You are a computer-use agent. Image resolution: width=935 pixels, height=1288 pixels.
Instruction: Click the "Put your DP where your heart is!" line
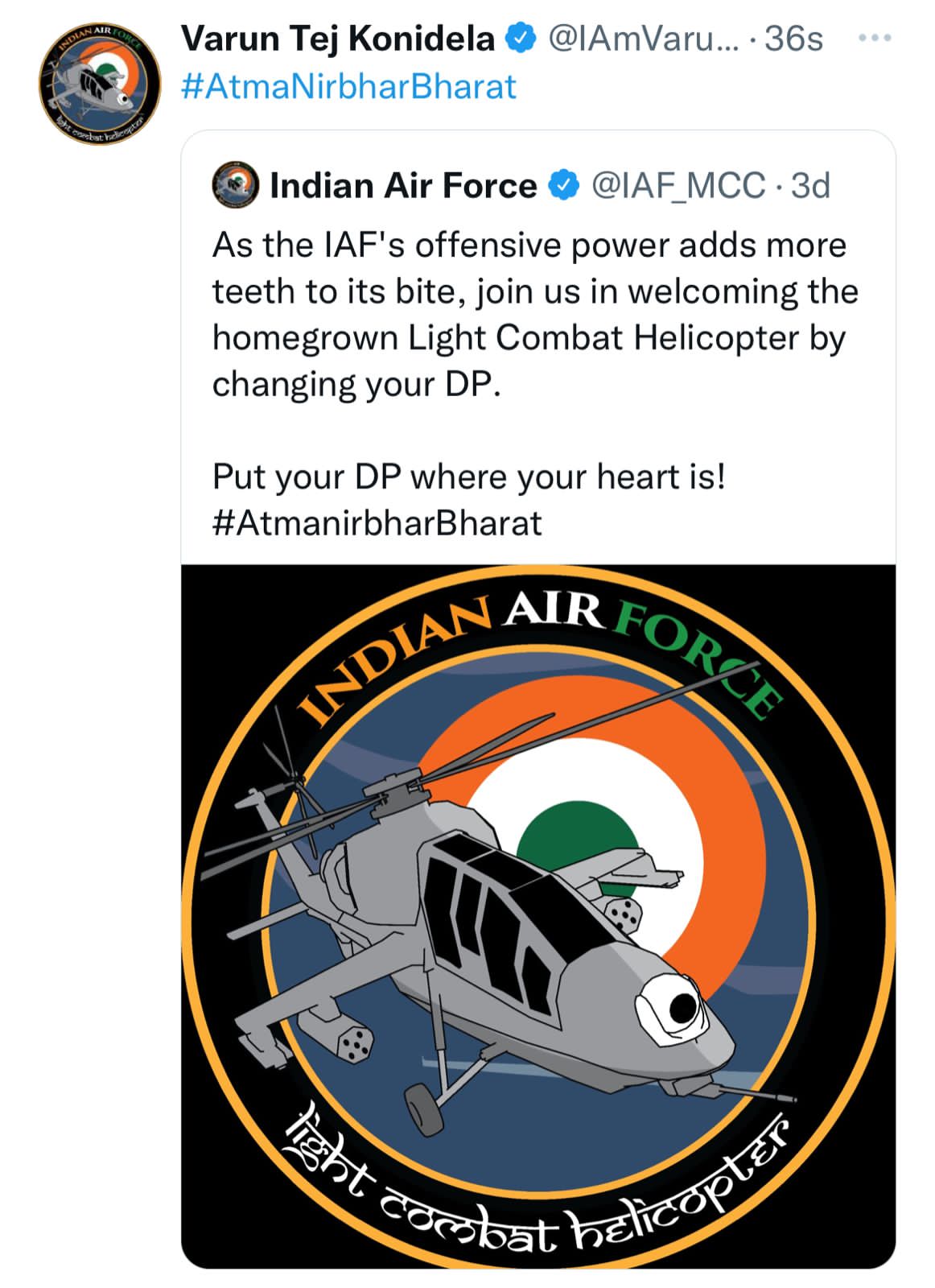point(469,477)
